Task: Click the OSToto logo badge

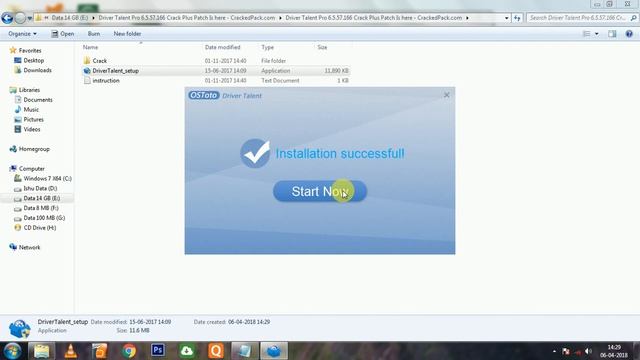Action: pos(204,96)
